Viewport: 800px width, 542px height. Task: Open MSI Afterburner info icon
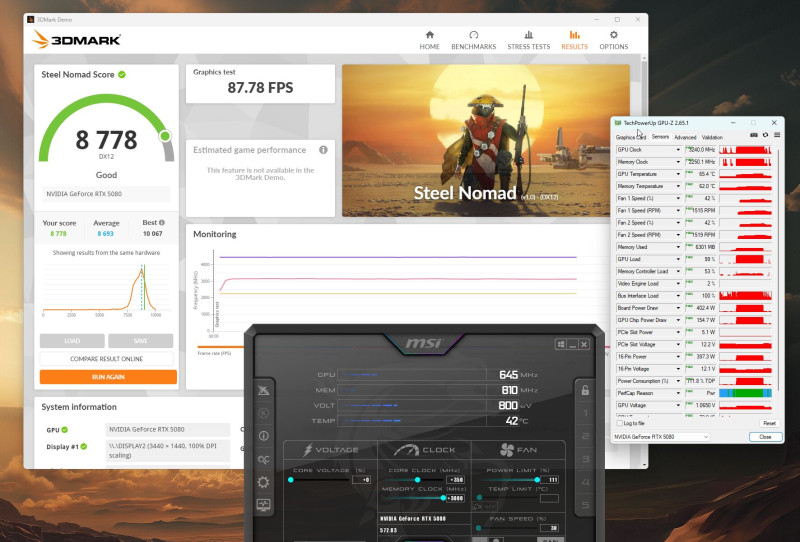click(x=263, y=435)
